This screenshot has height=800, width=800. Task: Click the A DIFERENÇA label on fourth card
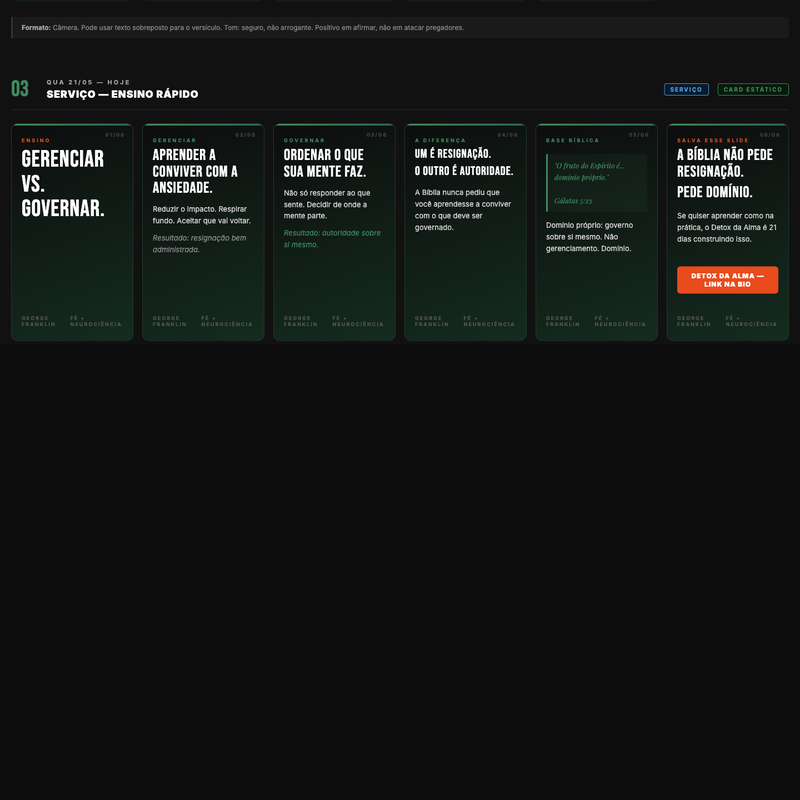pos(440,140)
